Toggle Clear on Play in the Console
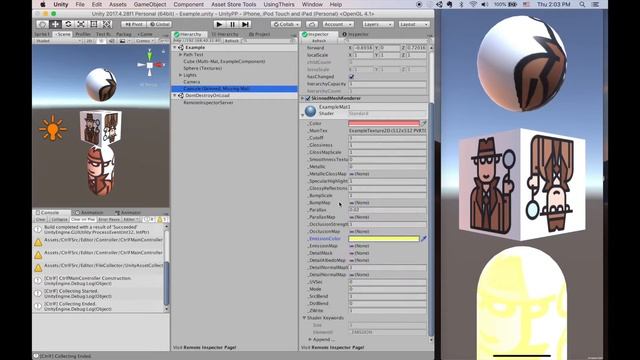Viewport: 640px width, 360px height. 83,220
